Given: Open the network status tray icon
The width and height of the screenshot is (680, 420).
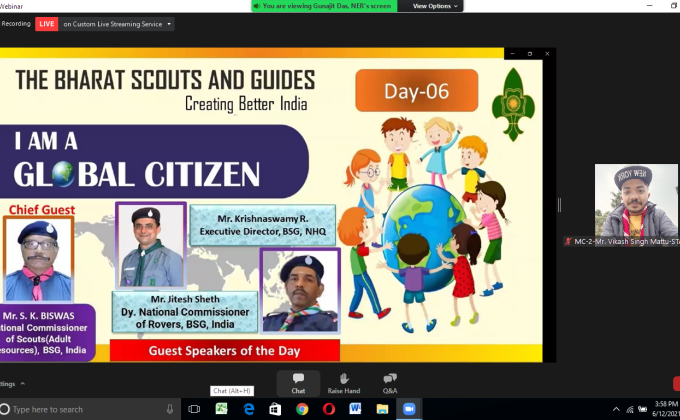Looking at the screenshot, I should coord(630,409).
